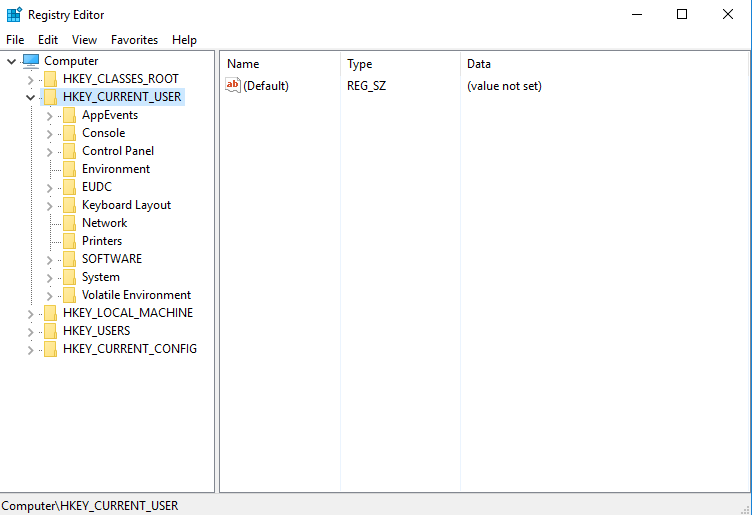Click the string value icon beside (Default)
The image size is (752, 515).
pos(233,85)
